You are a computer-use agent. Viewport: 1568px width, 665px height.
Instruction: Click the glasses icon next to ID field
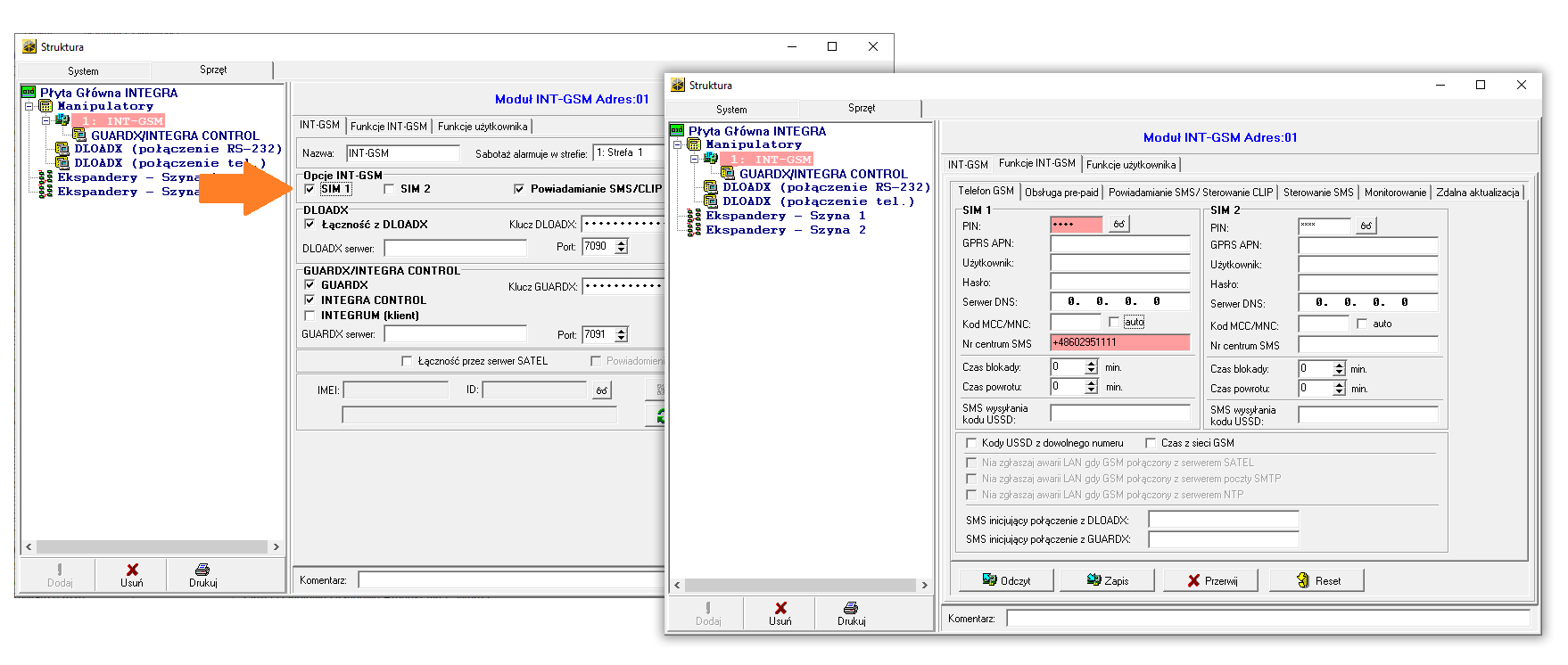(x=602, y=390)
